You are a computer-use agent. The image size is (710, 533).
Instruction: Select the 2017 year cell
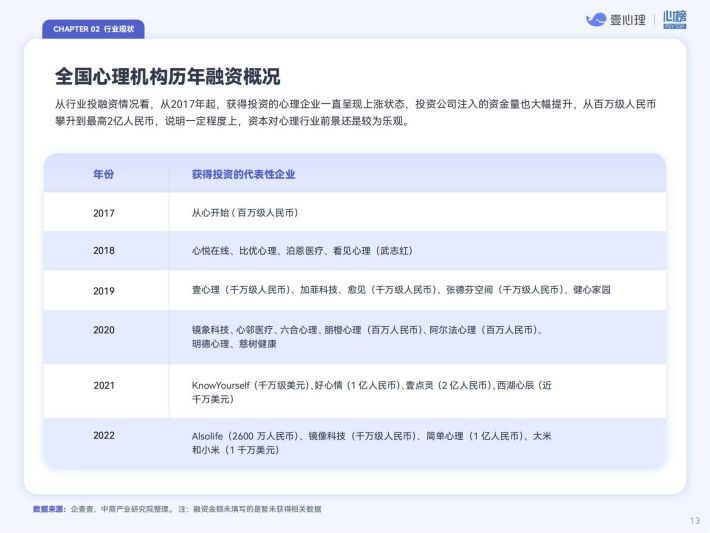tap(104, 213)
